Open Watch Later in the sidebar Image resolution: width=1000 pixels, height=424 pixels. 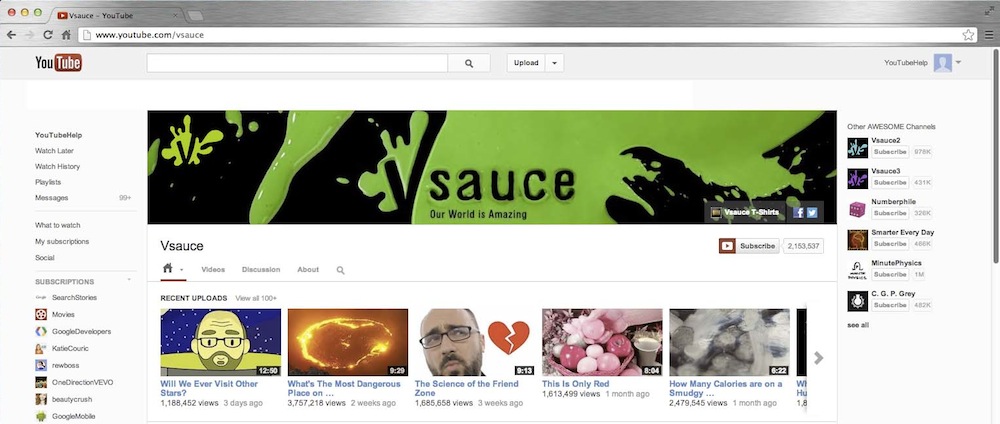click(x=54, y=151)
